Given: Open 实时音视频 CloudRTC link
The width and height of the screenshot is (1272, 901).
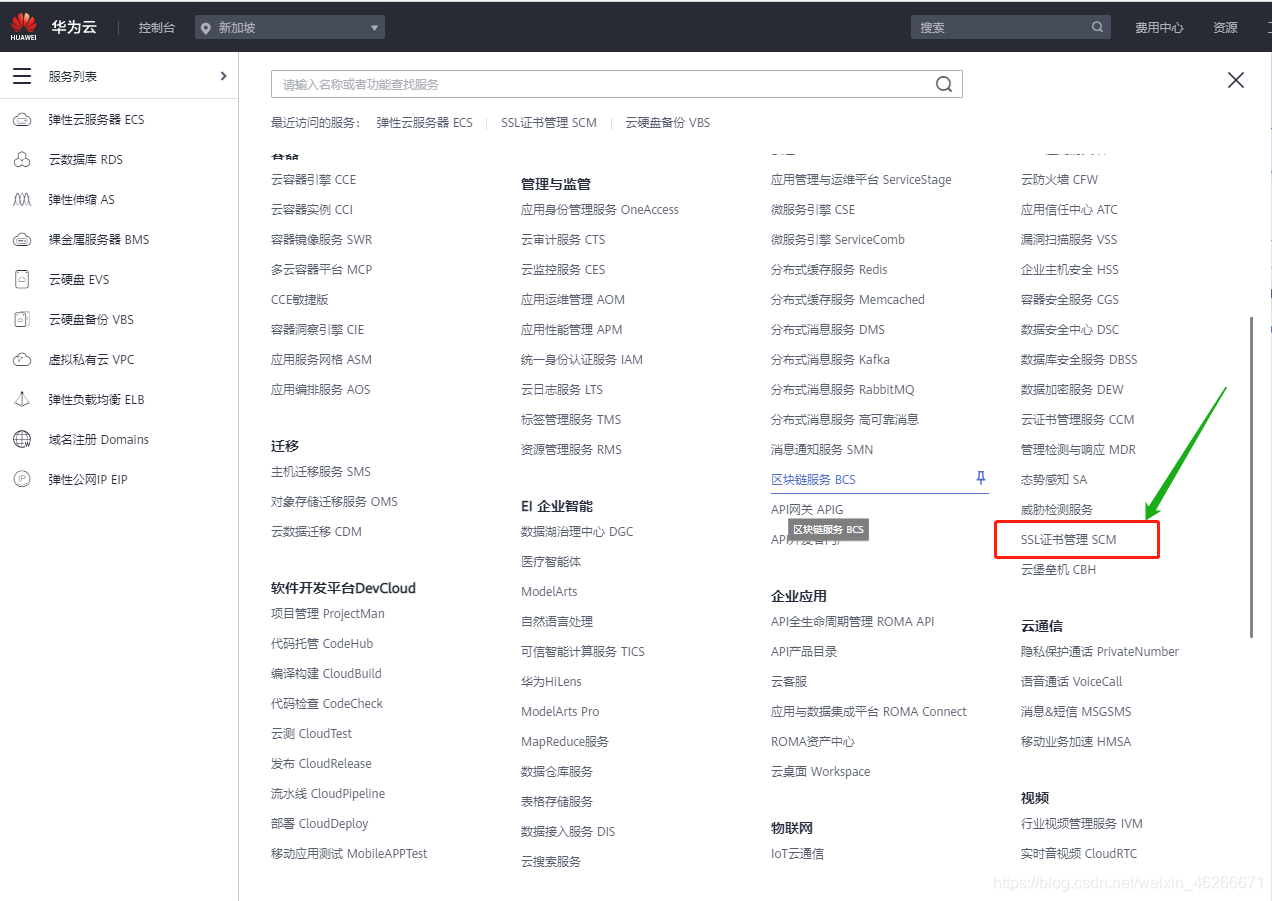Looking at the screenshot, I should pyautogui.click(x=1079, y=854).
